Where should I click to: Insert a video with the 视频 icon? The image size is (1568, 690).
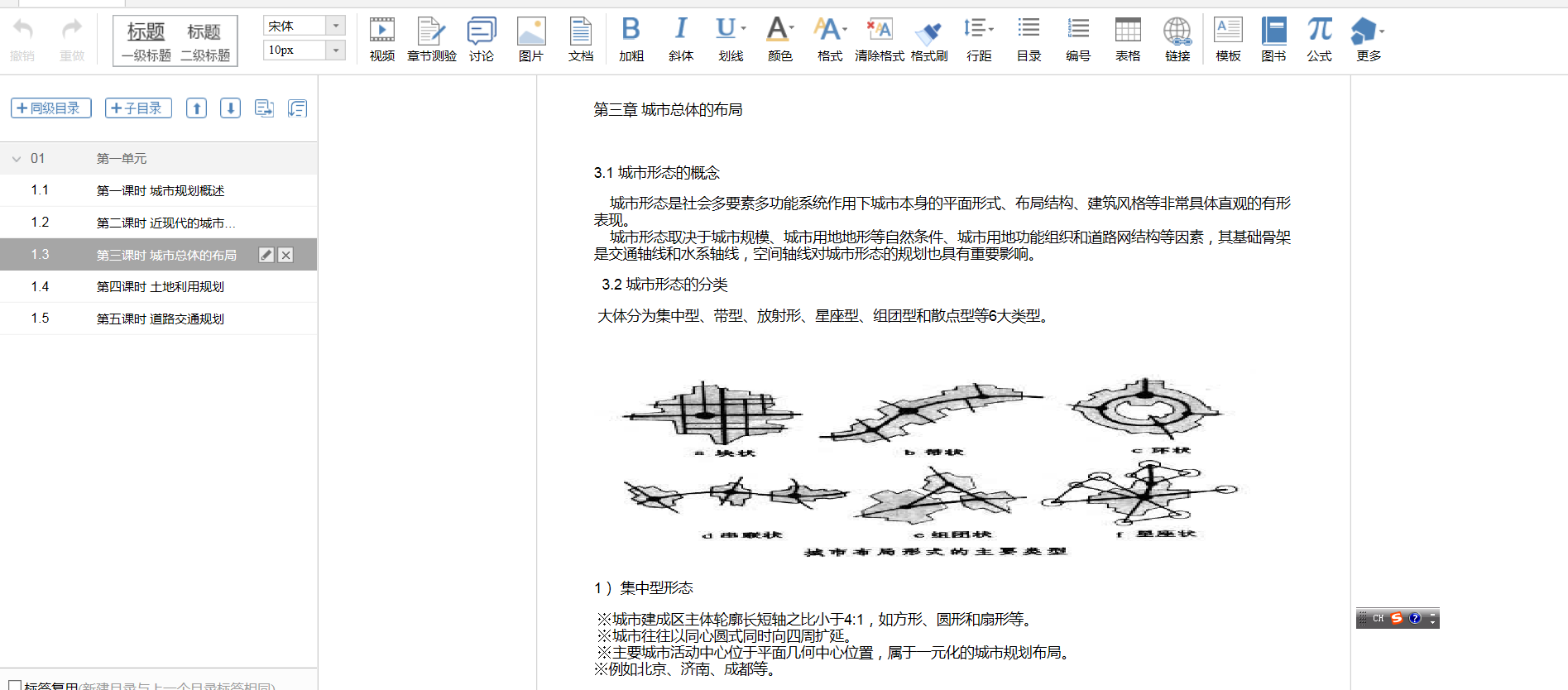[x=381, y=39]
